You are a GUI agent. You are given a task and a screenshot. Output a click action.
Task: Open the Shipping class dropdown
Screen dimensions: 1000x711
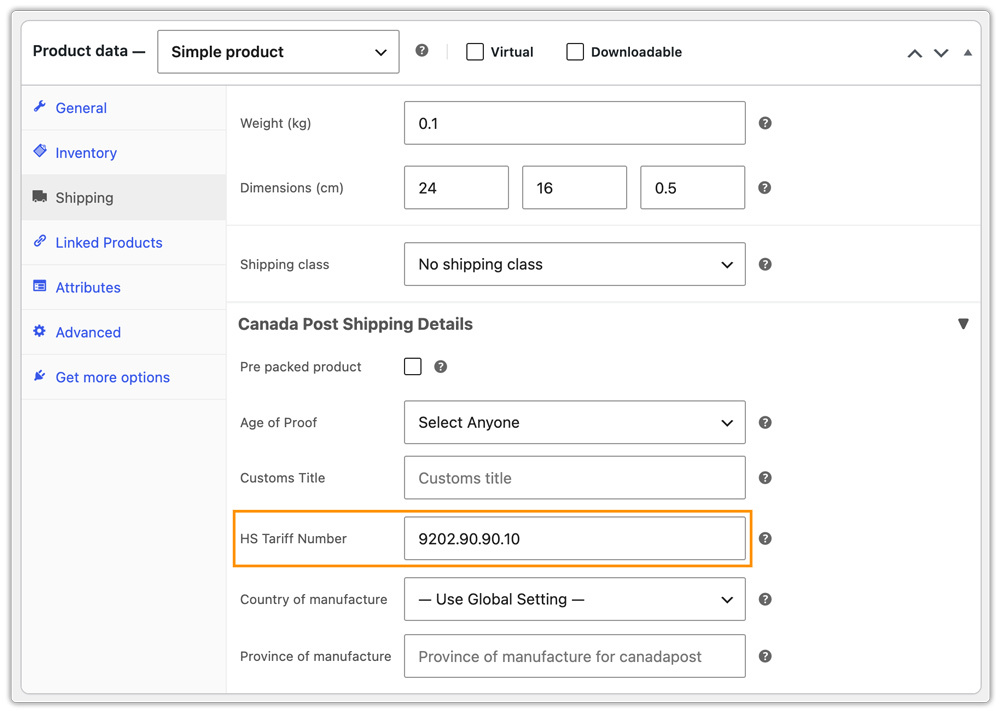pyautogui.click(x=575, y=264)
